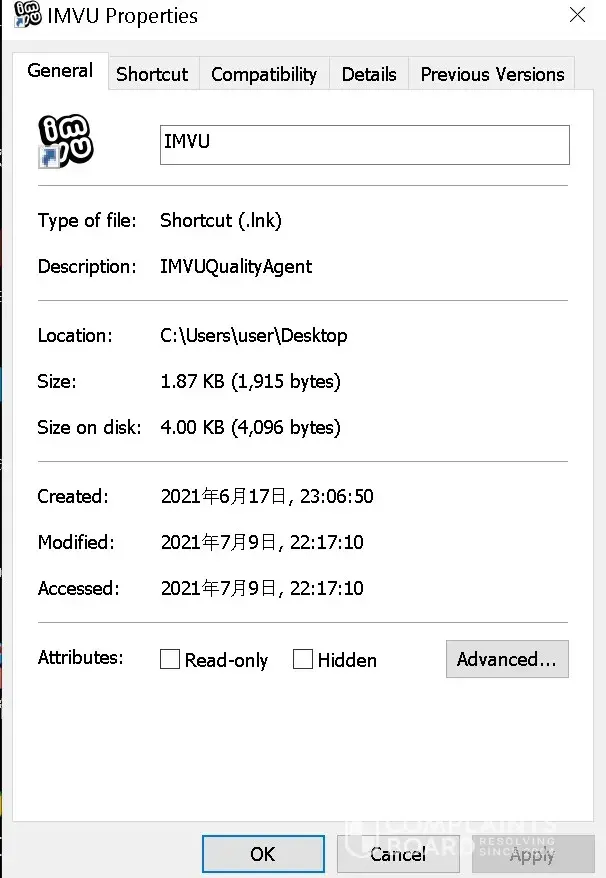Enable the Read-only attribute checkbox
This screenshot has width=606, height=878.
pyautogui.click(x=170, y=660)
